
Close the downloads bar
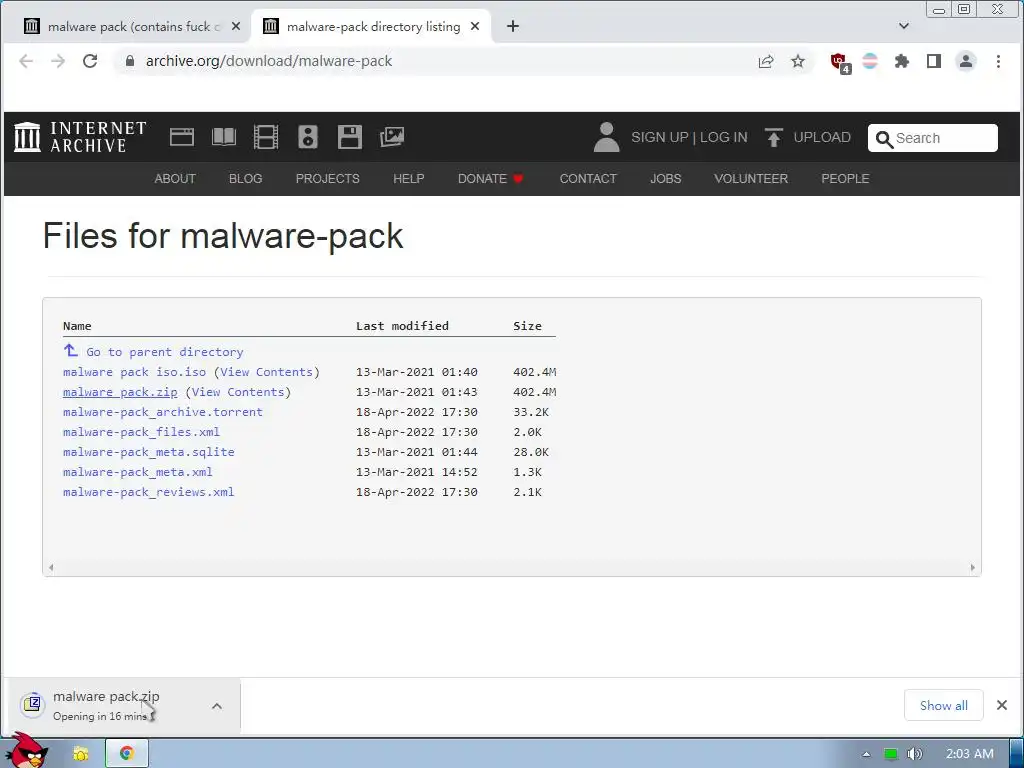(1002, 705)
